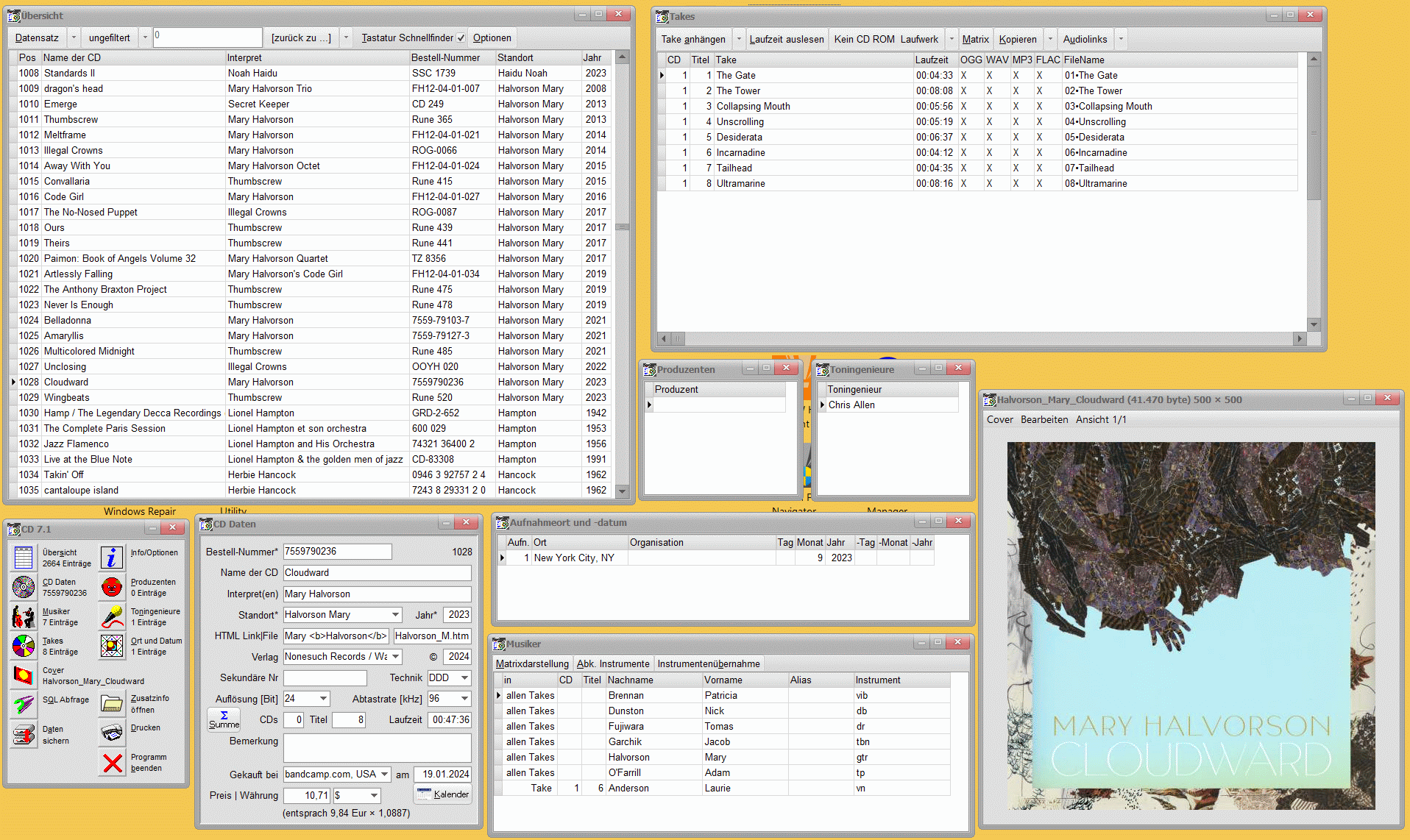
Task: Toggle the Tastatur Schnellfinder checkbox
Action: tap(461, 38)
